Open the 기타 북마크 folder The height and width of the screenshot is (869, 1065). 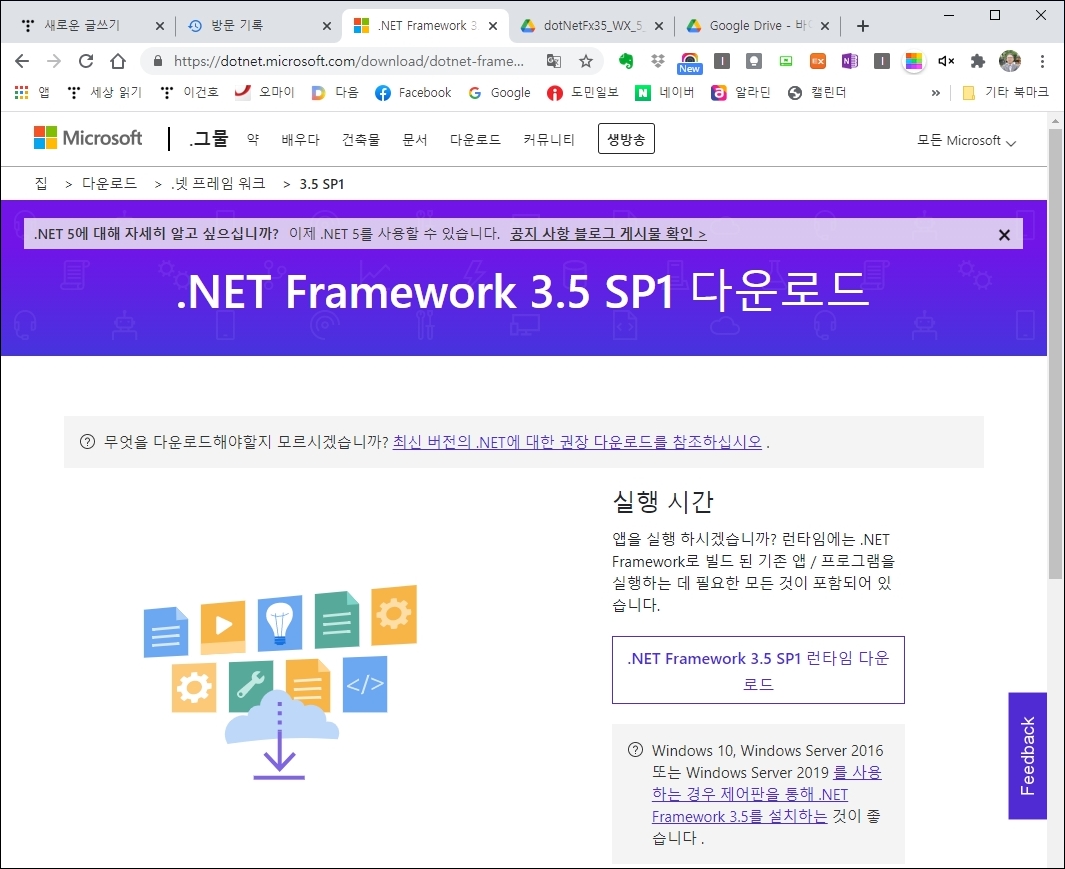point(1006,92)
